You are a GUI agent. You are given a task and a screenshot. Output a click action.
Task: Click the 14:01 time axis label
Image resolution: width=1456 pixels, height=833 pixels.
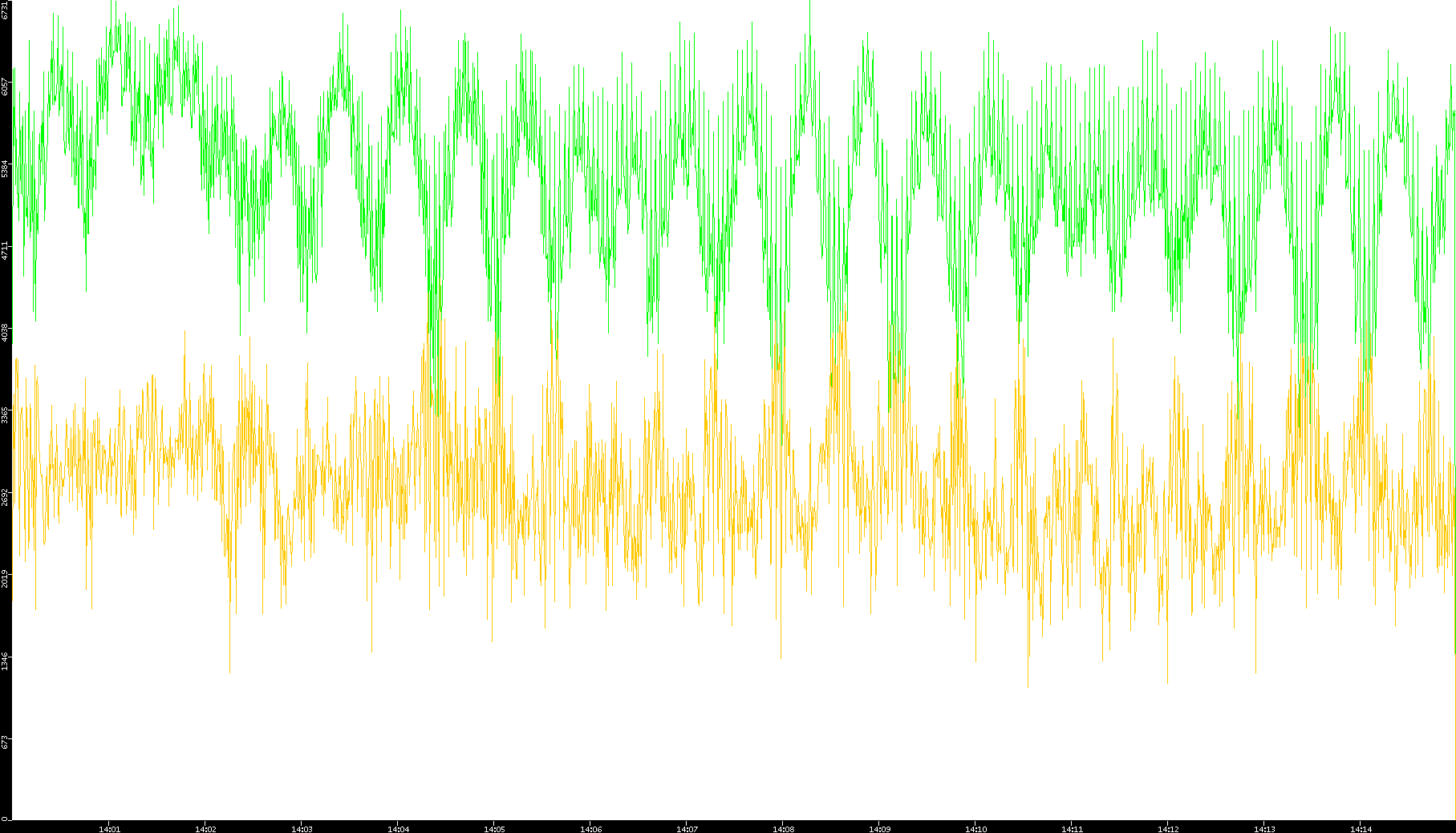point(109,829)
